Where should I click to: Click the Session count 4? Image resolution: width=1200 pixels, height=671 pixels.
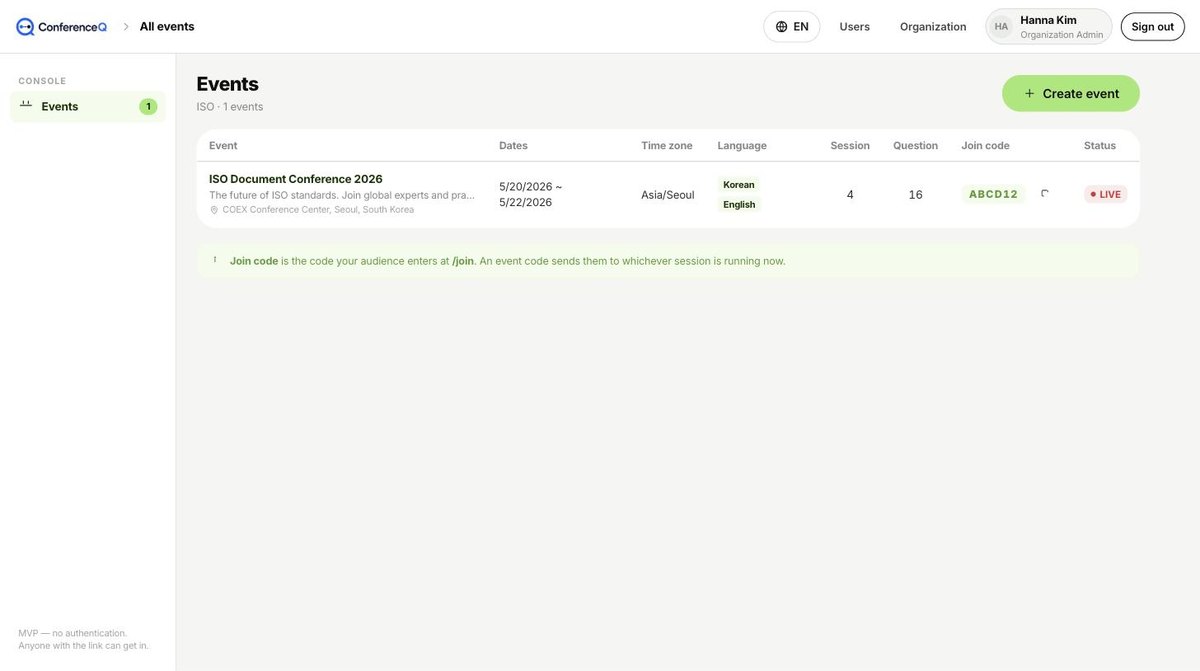pos(850,195)
